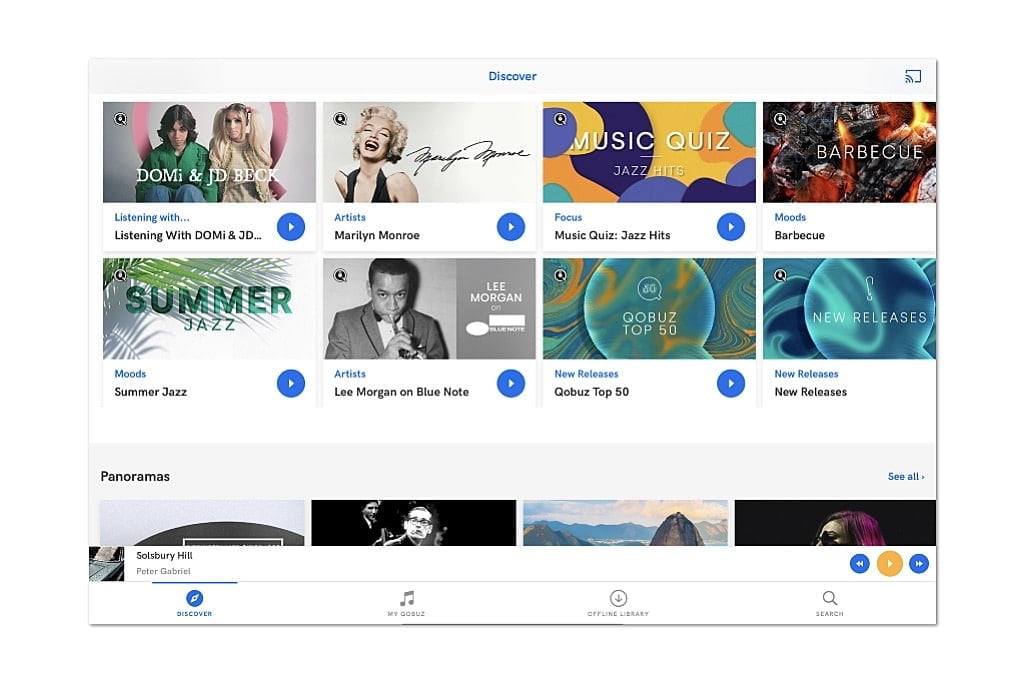The image size is (1024, 683).
Task: Select the Peter Gabriel artist name
Action: point(163,571)
